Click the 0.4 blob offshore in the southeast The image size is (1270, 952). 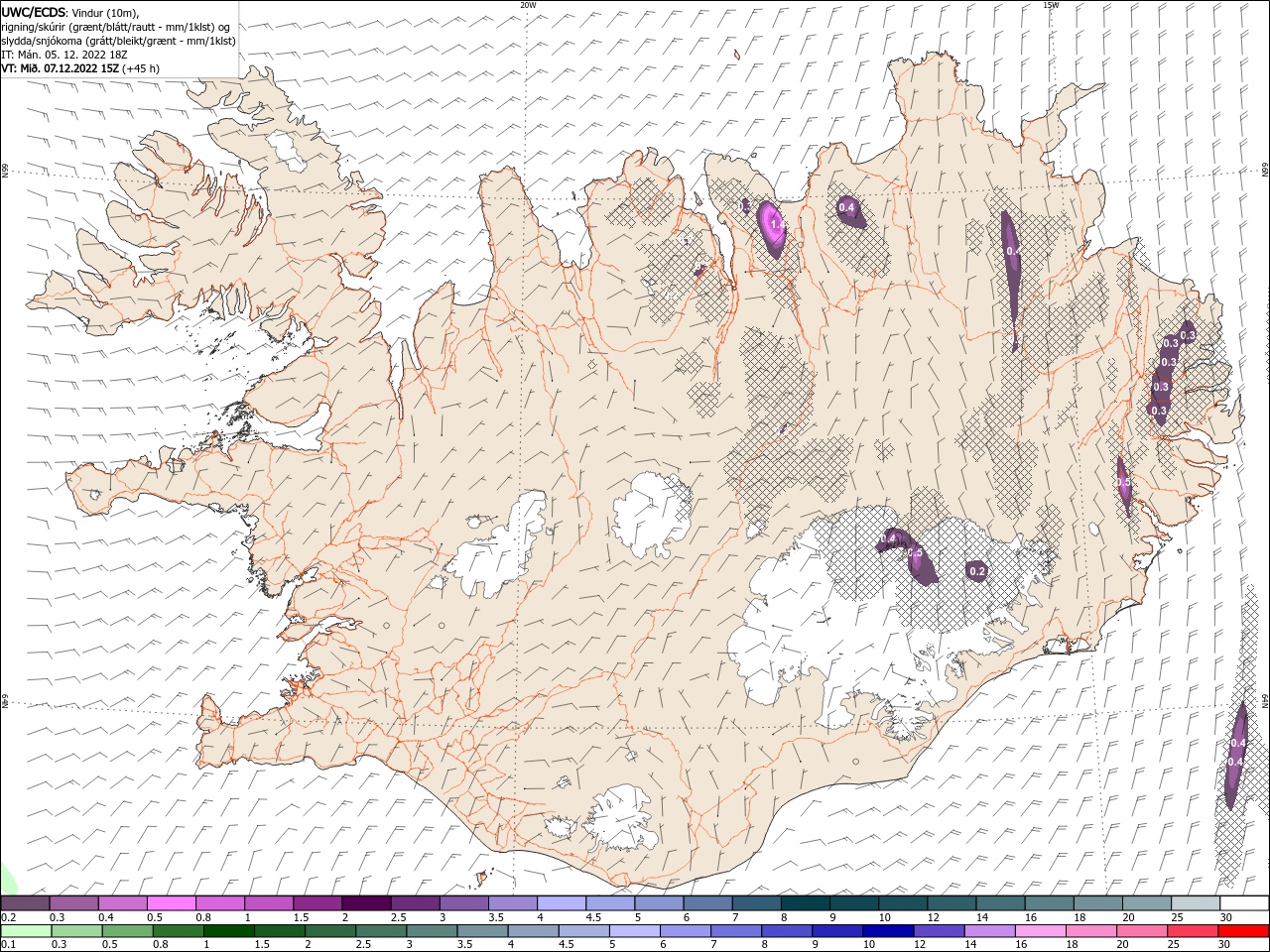tap(1236, 754)
